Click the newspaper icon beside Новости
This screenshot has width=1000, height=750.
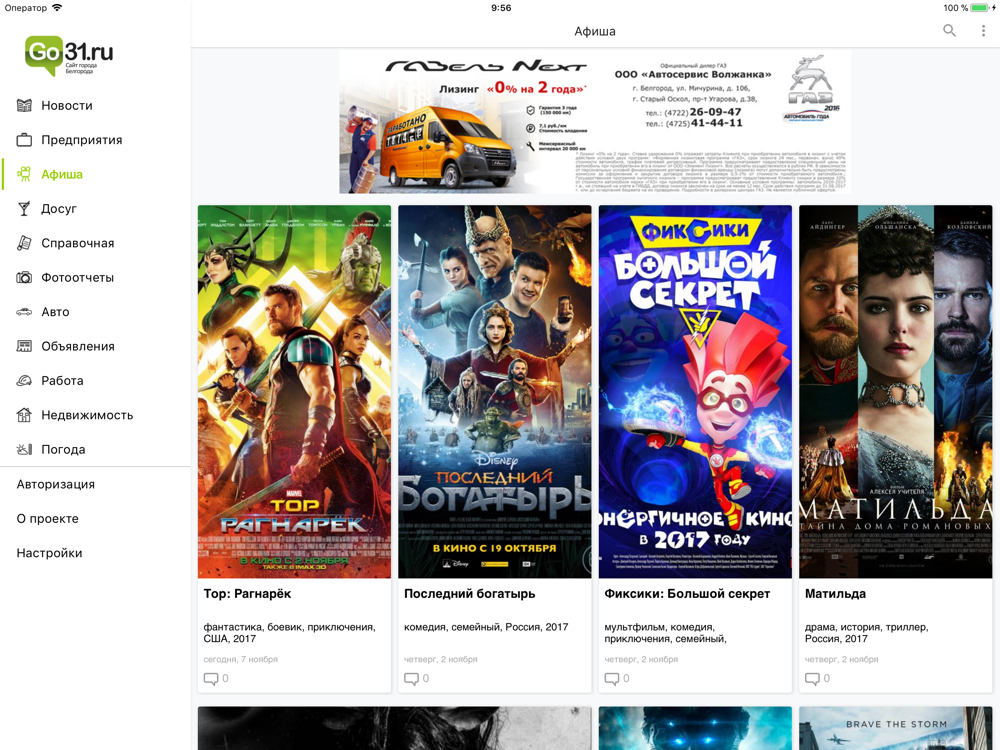coord(24,106)
